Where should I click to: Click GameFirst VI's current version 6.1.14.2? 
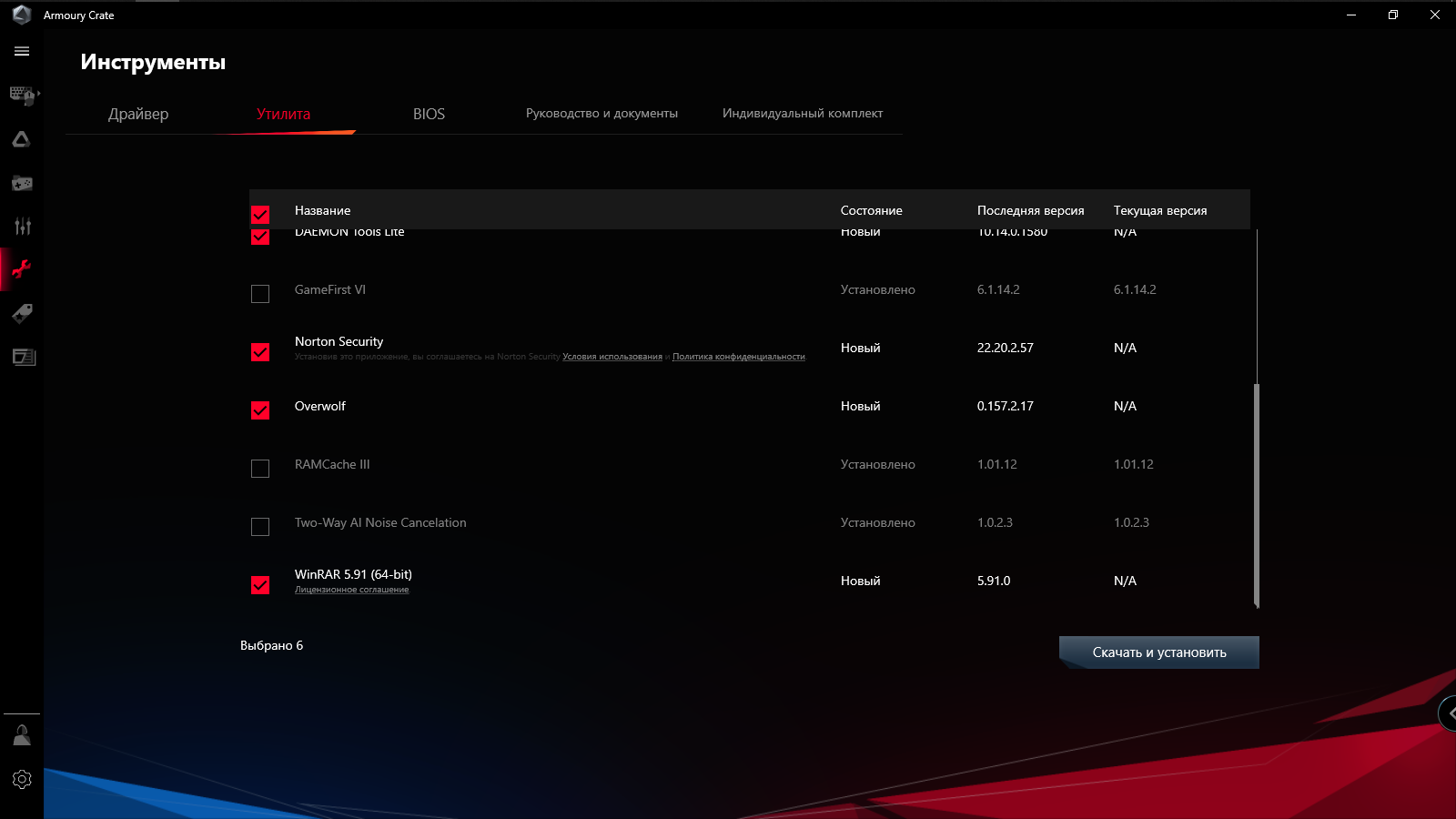coord(1135,289)
